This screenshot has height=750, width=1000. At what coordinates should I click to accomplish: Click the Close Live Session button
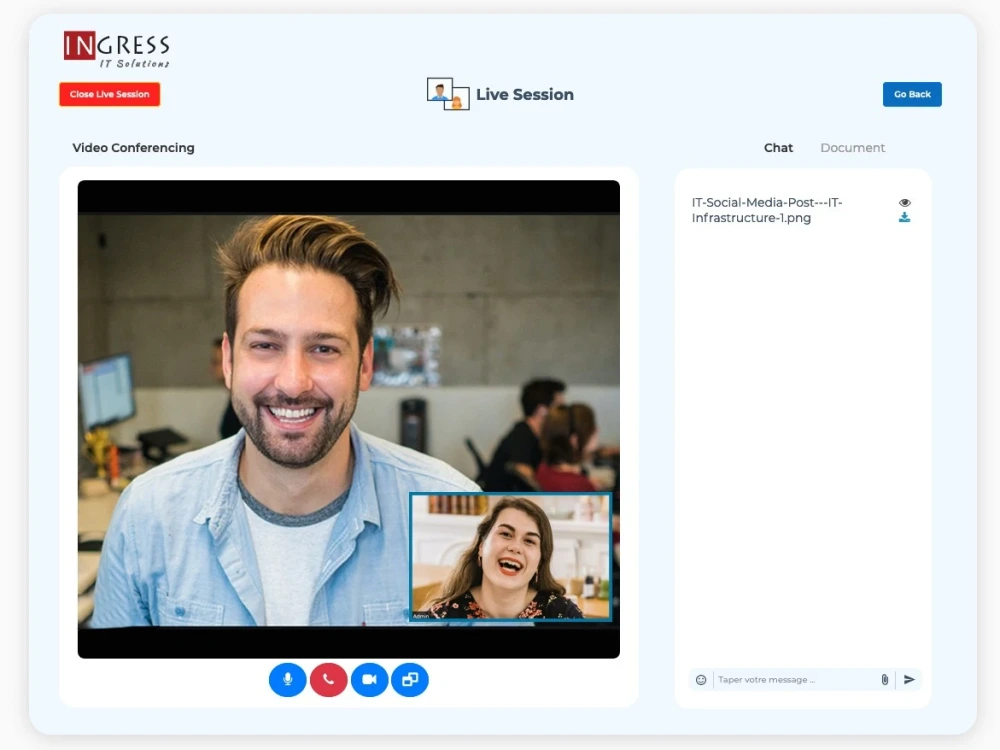(x=110, y=94)
